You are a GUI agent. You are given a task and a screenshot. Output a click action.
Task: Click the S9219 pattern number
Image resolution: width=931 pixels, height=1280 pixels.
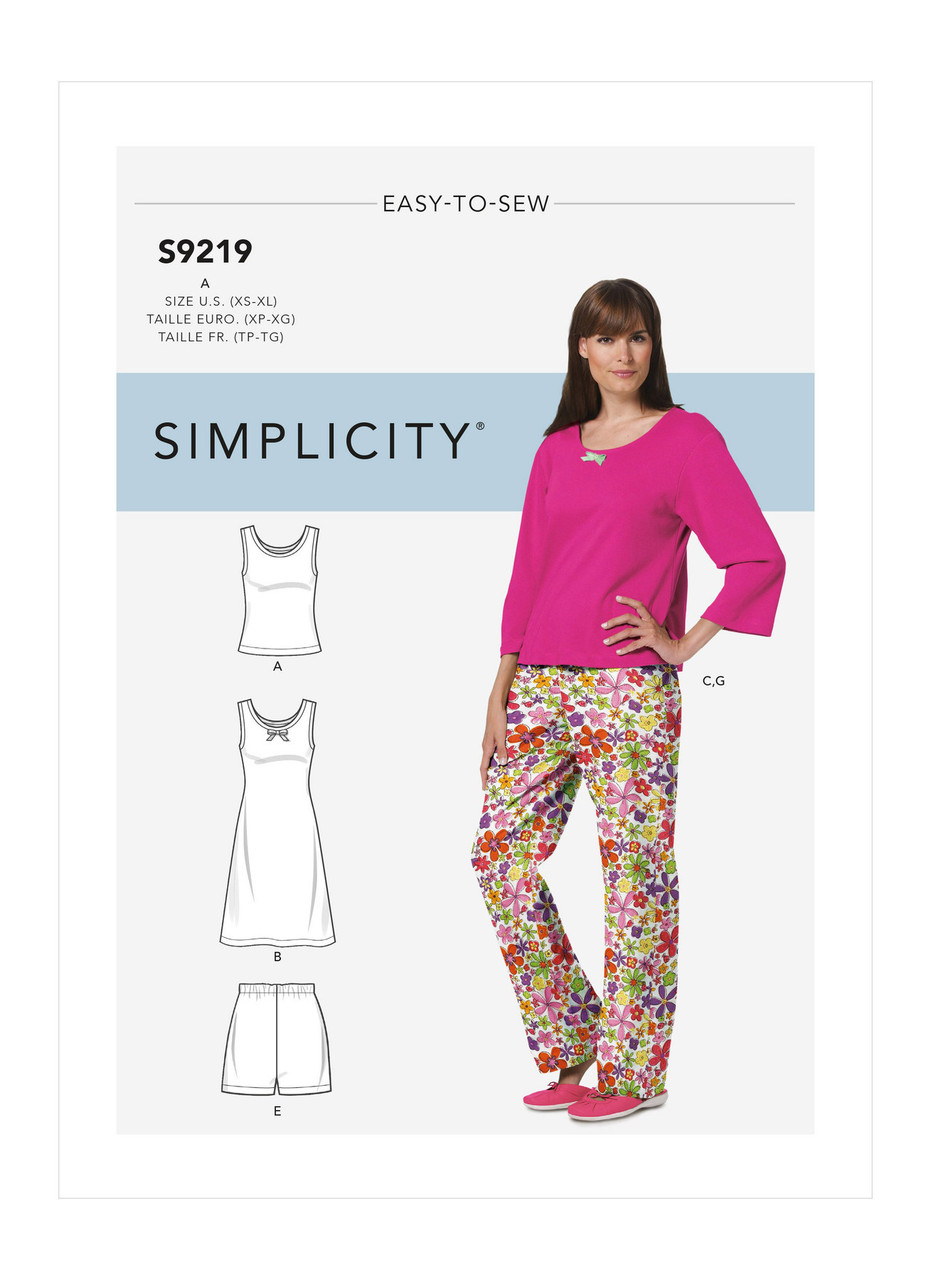pos(205,254)
